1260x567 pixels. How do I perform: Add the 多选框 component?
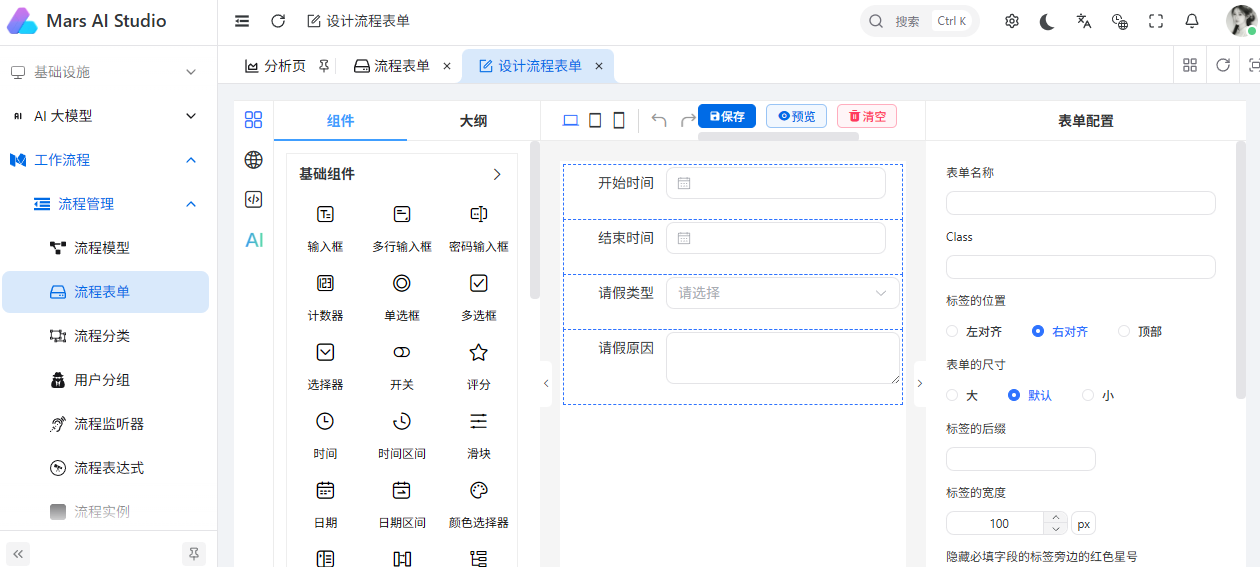479,298
